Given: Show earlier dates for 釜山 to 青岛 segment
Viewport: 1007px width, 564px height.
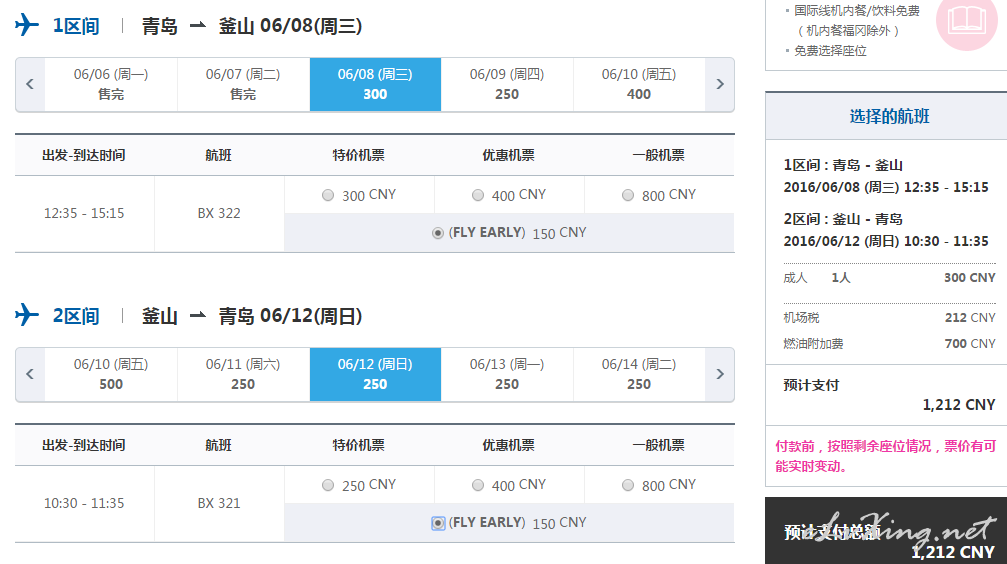Looking at the screenshot, I should [x=30, y=374].
